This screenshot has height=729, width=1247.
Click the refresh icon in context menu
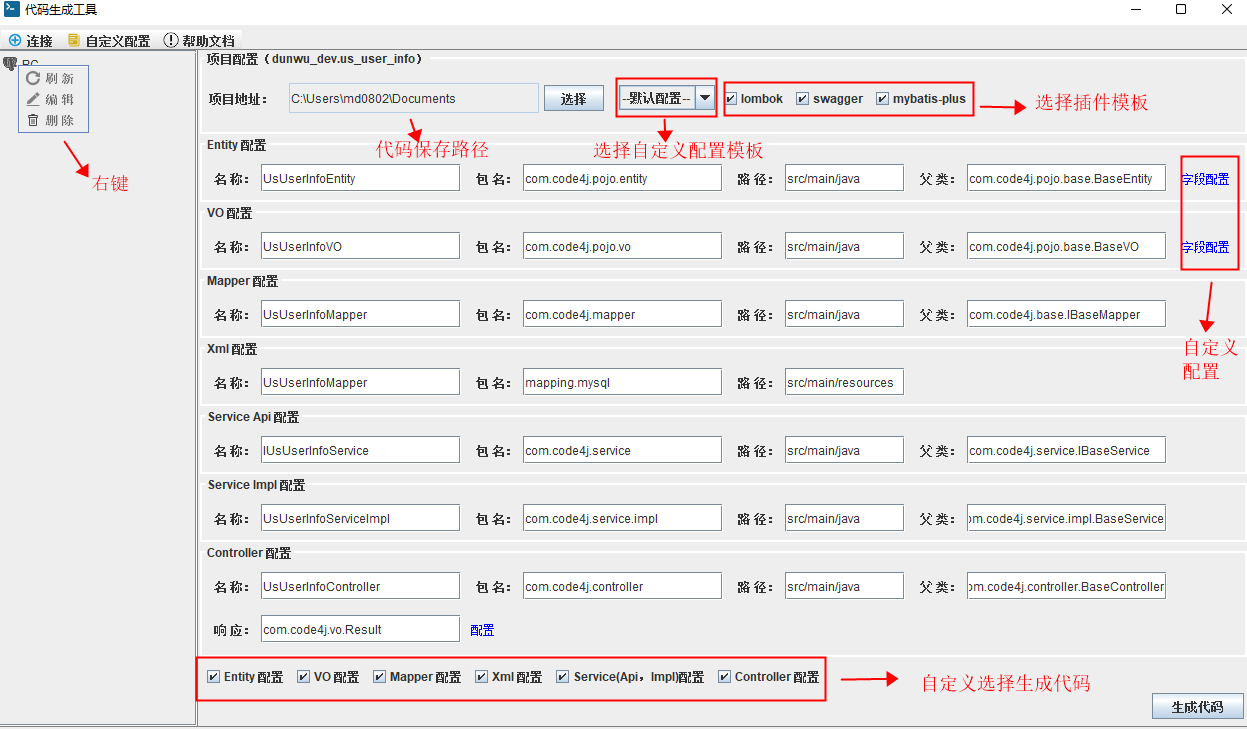[x=33, y=78]
